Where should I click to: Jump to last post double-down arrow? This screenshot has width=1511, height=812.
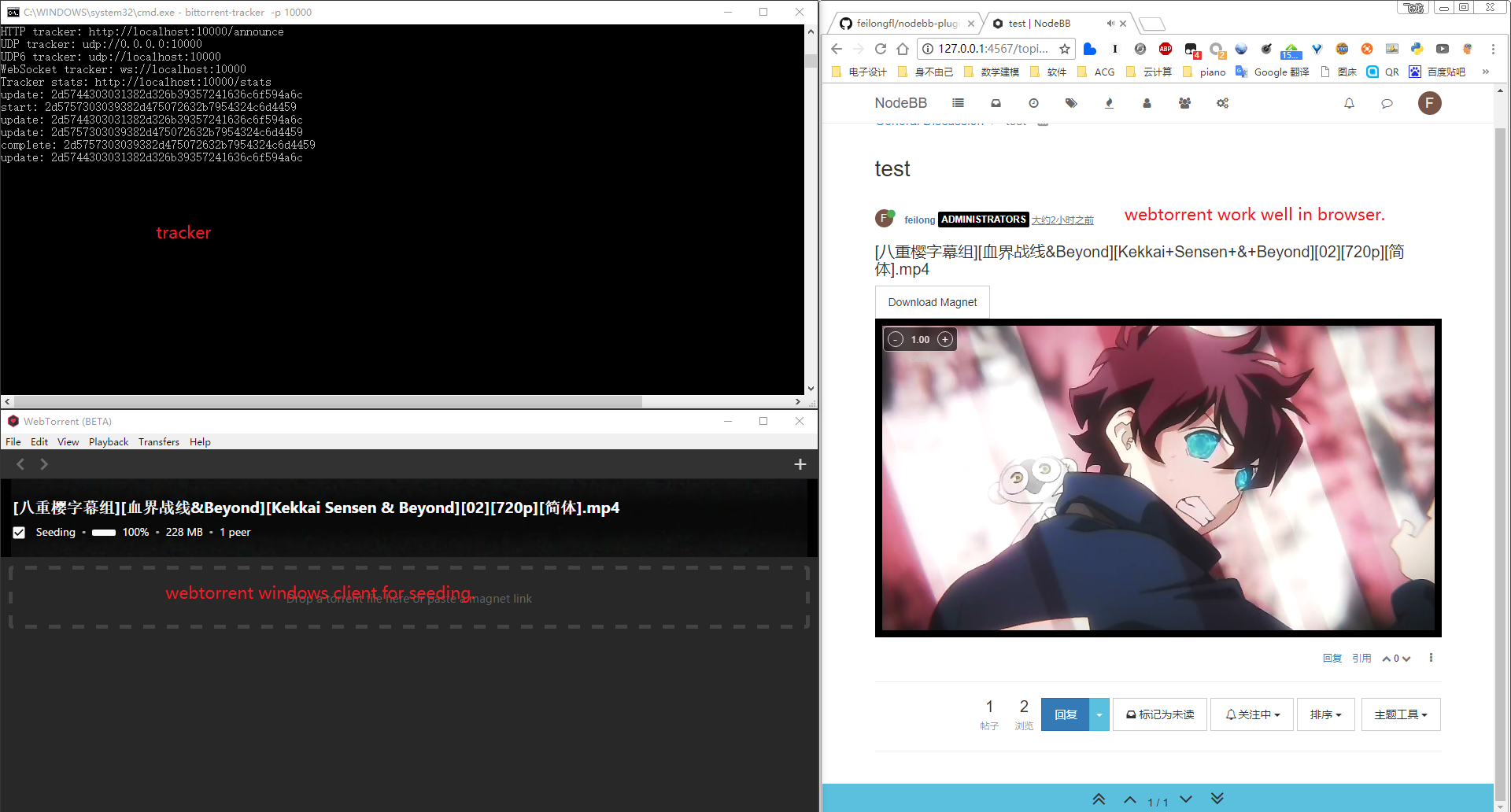pyautogui.click(x=1217, y=799)
